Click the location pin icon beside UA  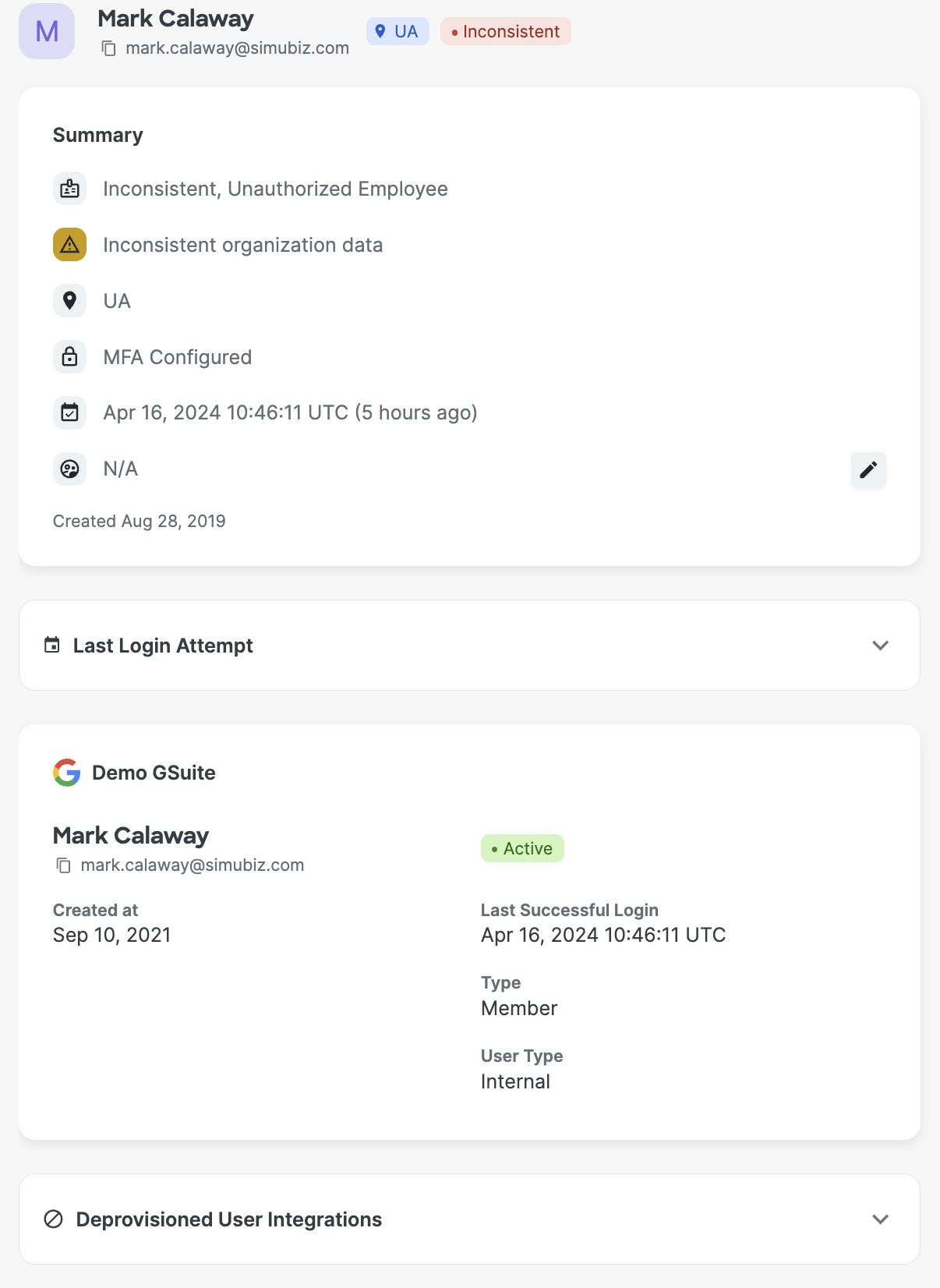[69, 301]
